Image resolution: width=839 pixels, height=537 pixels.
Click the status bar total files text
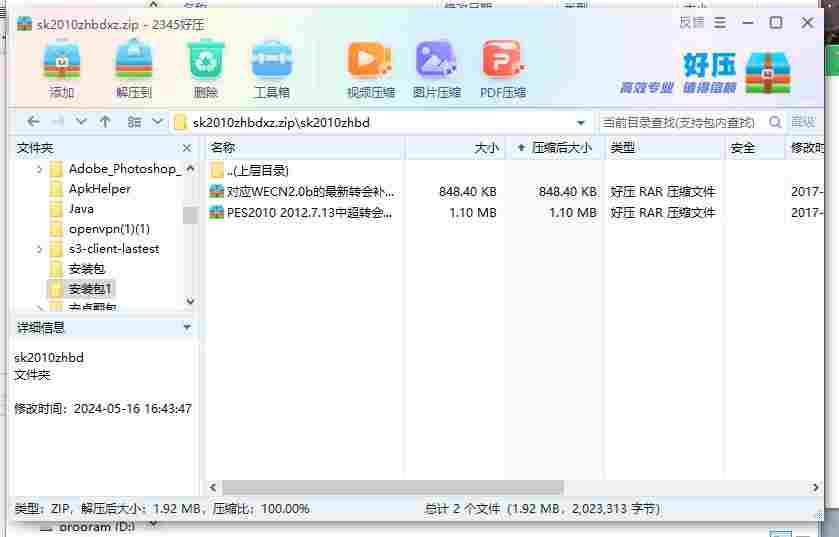[x=542, y=509]
